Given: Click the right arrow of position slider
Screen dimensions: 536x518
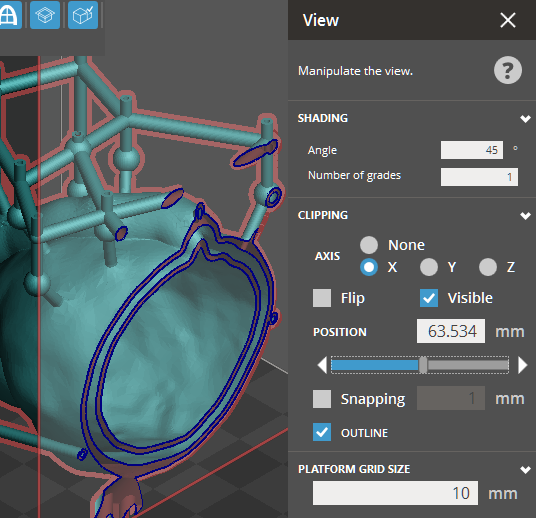Looking at the screenshot, I should 523,365.
